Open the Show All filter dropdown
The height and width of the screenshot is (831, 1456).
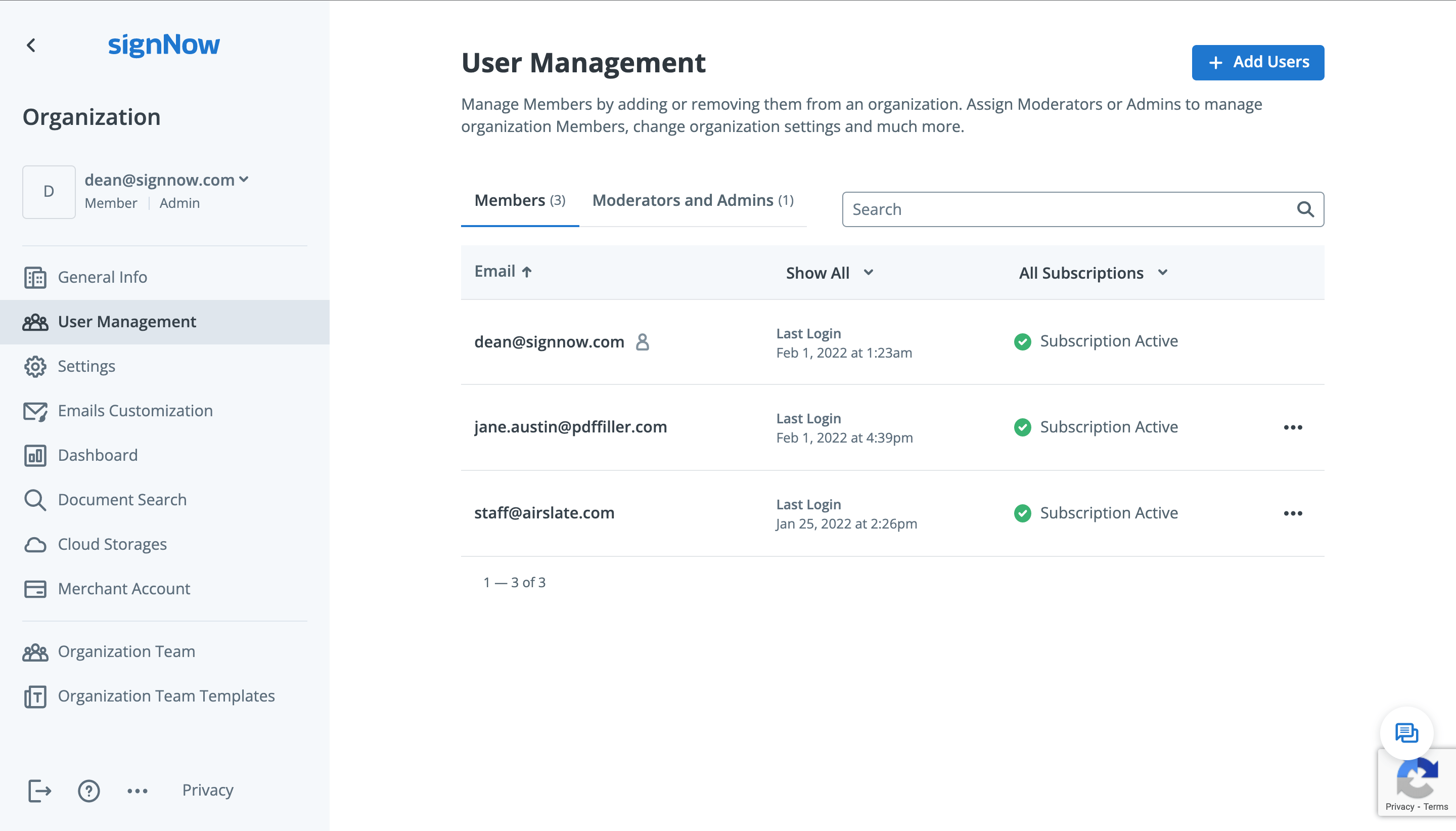829,273
